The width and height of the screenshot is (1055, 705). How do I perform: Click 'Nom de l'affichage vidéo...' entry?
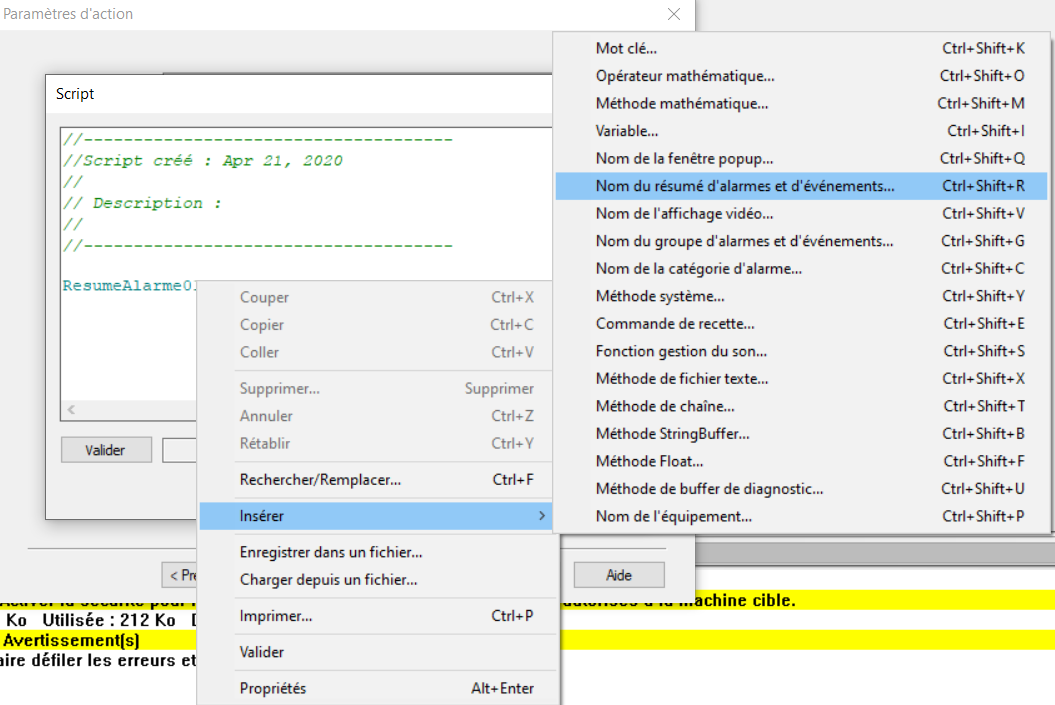(x=683, y=213)
